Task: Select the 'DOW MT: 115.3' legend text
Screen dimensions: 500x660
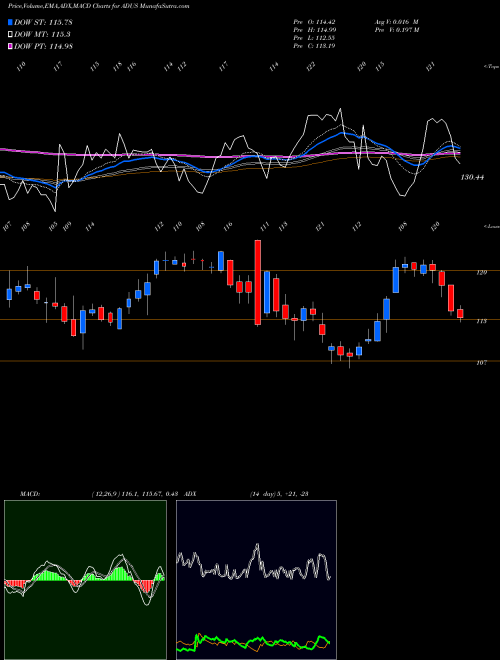Action: pos(42,35)
